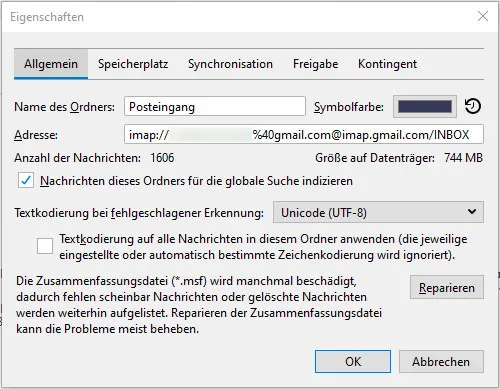
Task: Enable Textkodierung auf alle Nachrichten anwenden
Action: pyautogui.click(x=45, y=246)
